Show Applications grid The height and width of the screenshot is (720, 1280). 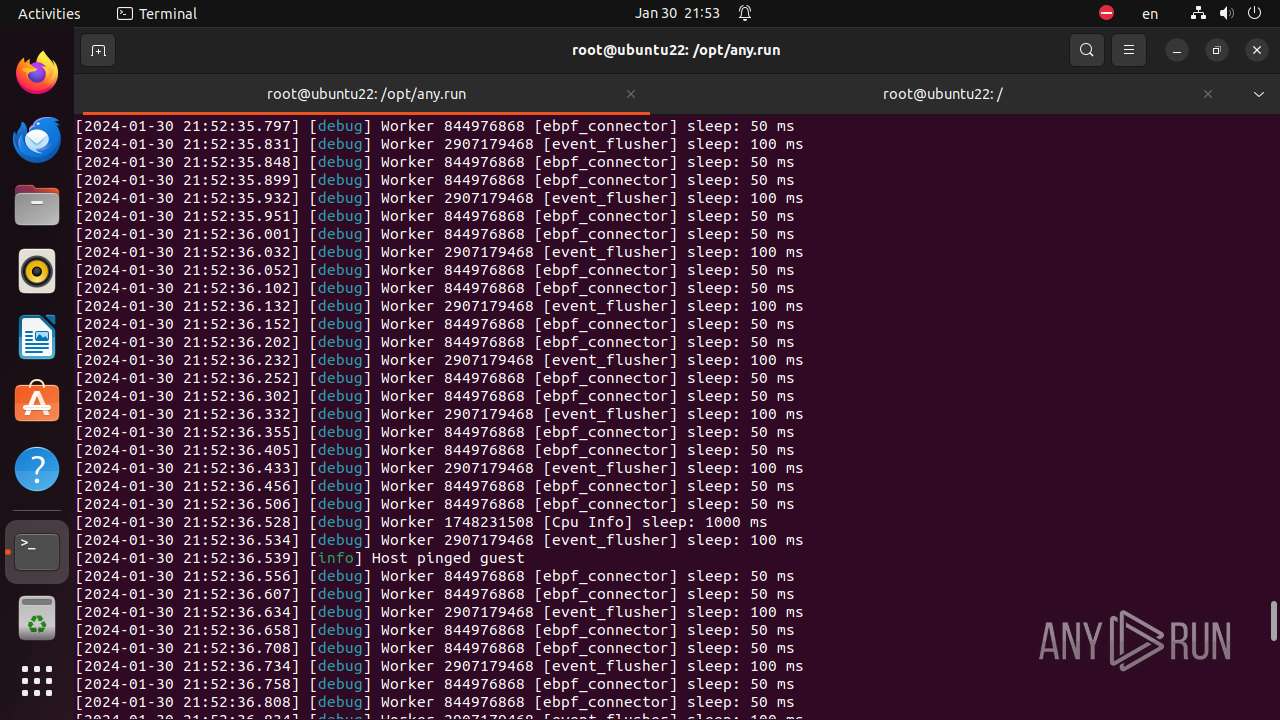pyautogui.click(x=37, y=681)
